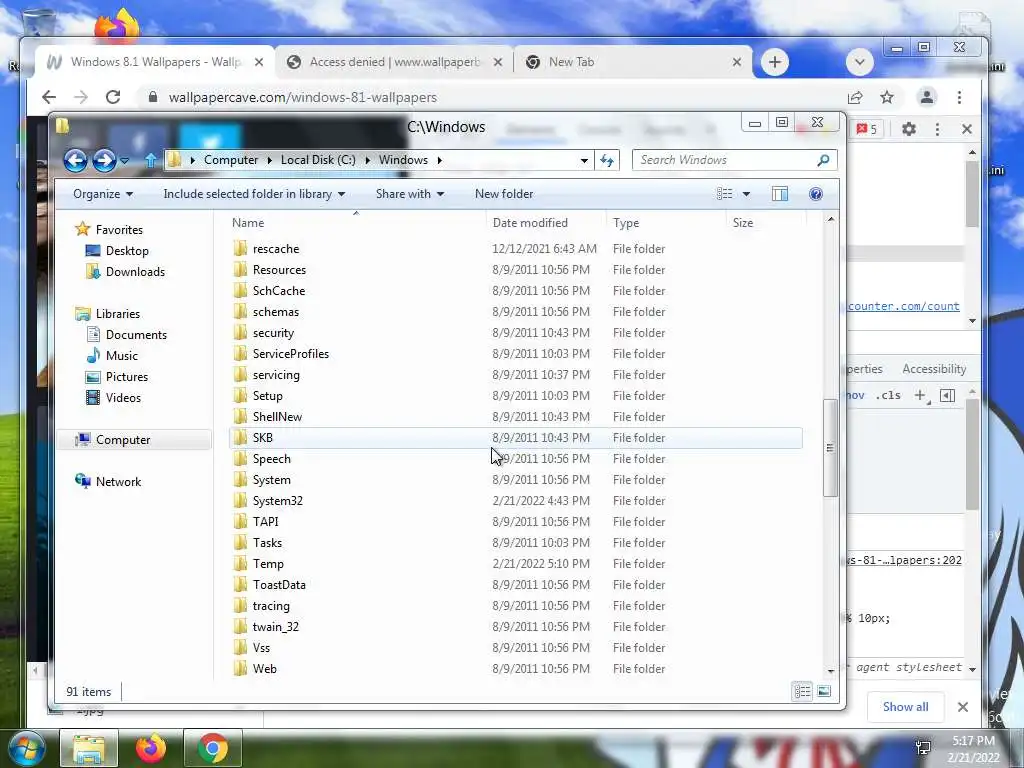Image resolution: width=1024 pixels, height=768 pixels.
Task: Open a new Chrome tab
Action: pyautogui.click(x=775, y=62)
